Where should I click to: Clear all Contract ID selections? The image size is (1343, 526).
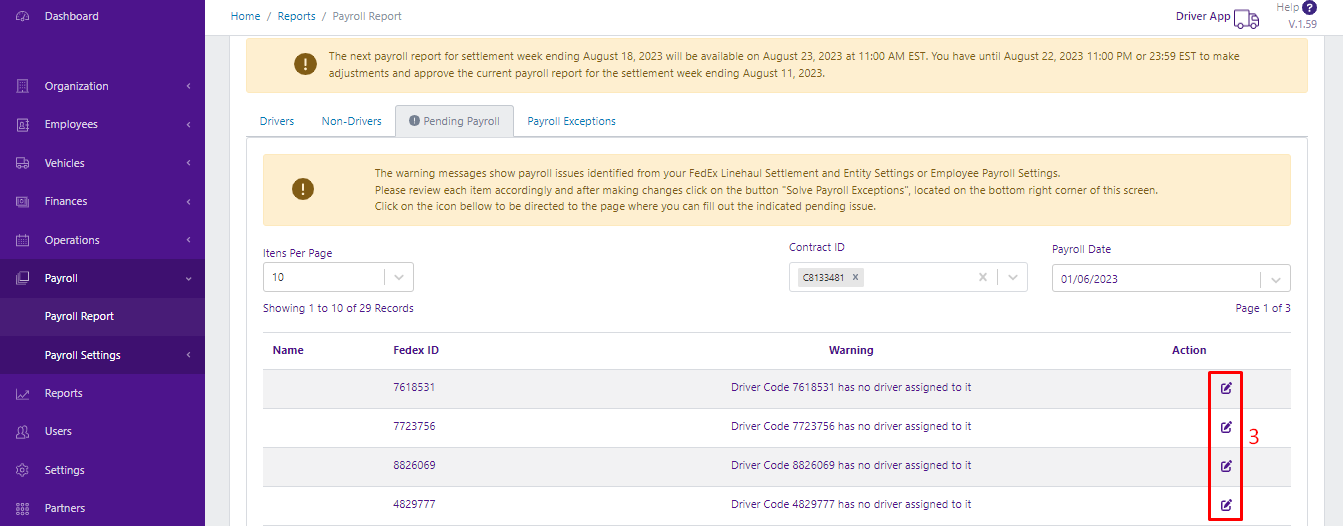[983, 278]
